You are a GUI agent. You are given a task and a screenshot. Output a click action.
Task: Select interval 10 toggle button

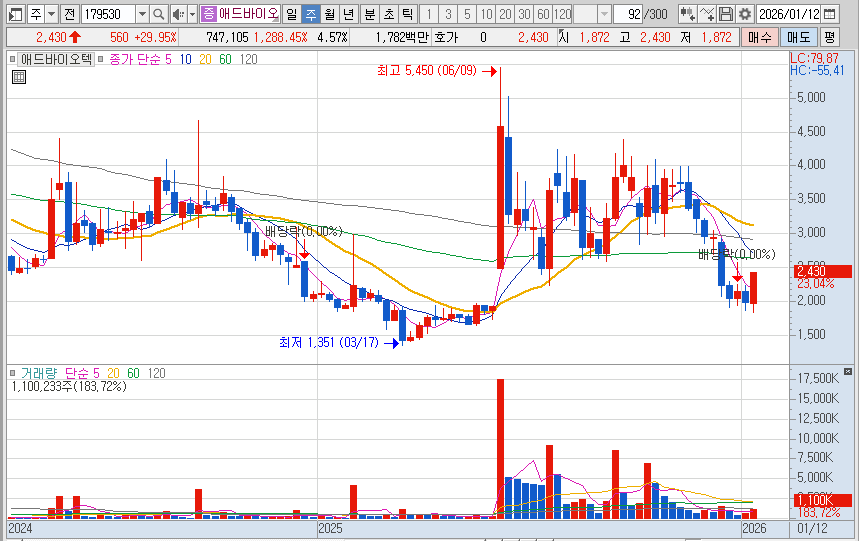pyautogui.click(x=486, y=14)
